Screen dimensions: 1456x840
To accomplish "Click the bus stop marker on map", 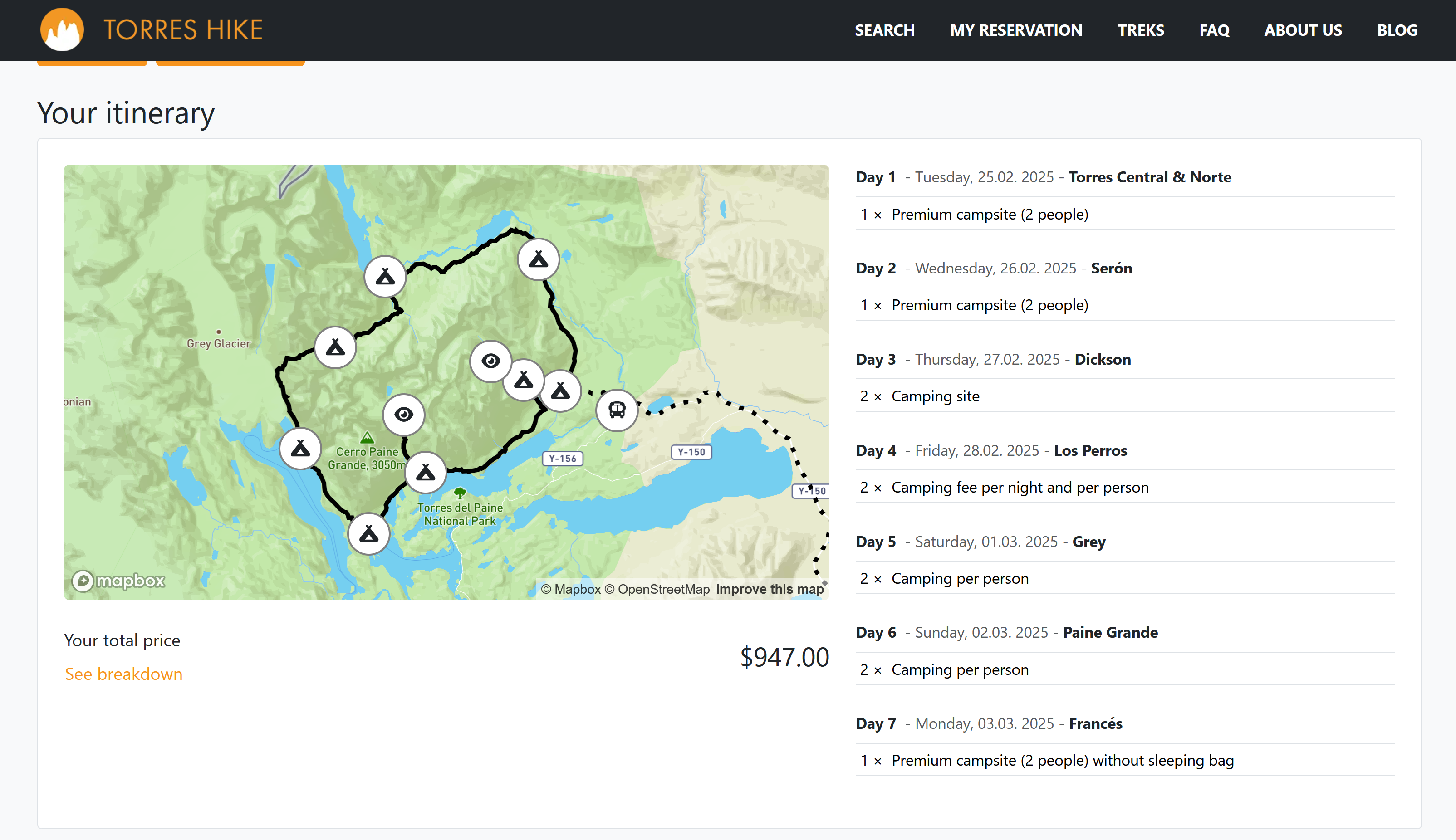I will 616,410.
